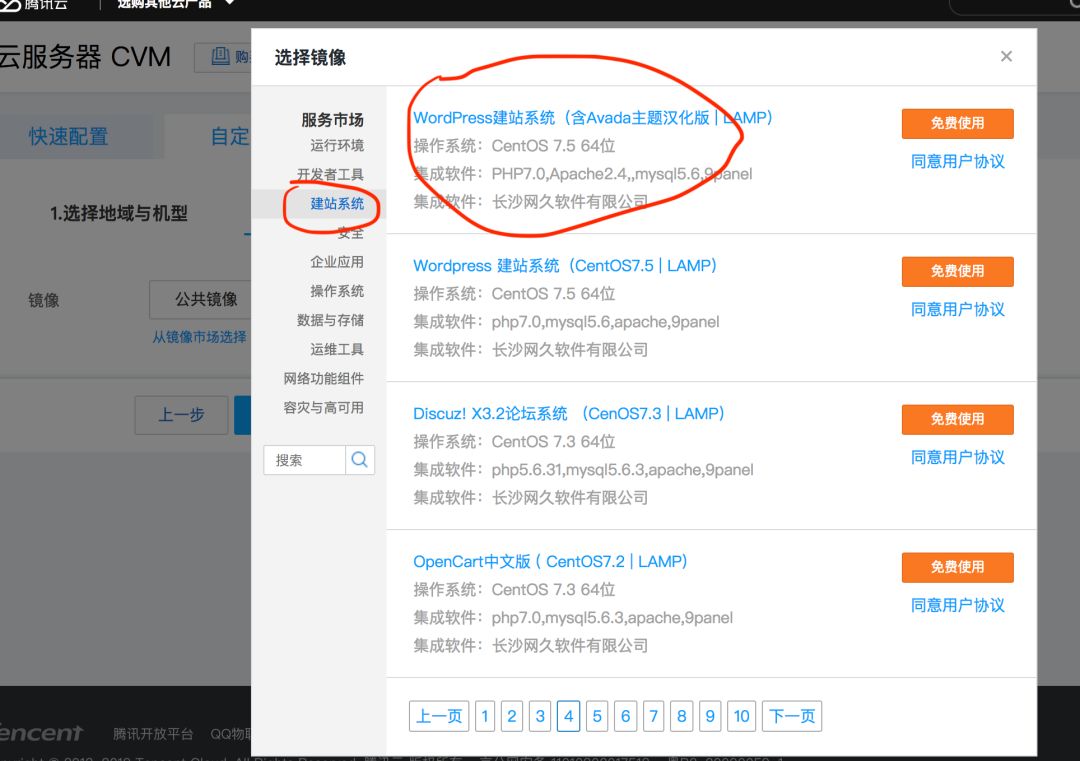Select 企业应用 category
This screenshot has width=1080, height=761.
click(x=337, y=262)
